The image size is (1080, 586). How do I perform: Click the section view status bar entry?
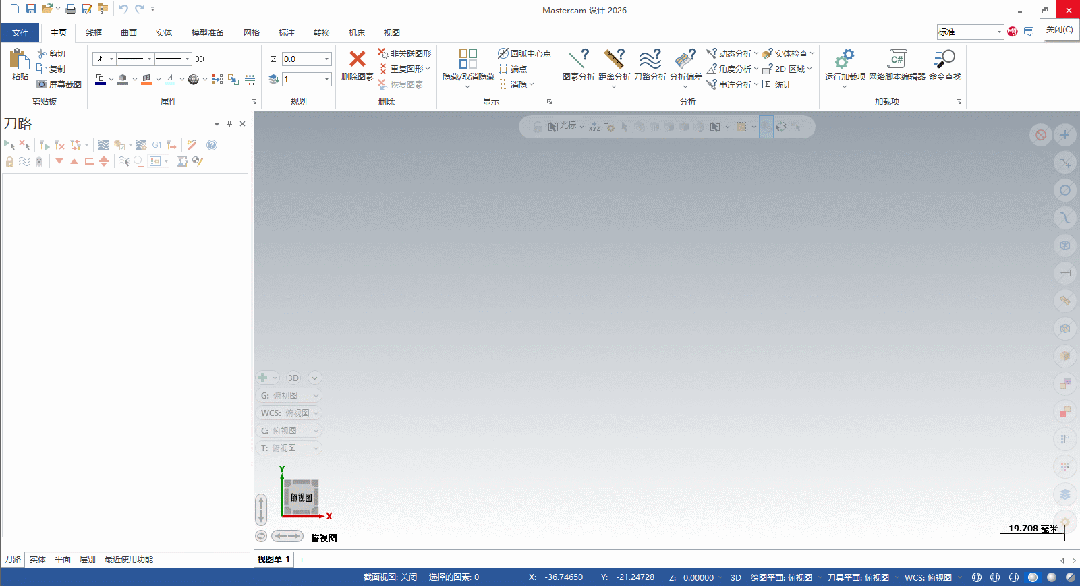390,577
